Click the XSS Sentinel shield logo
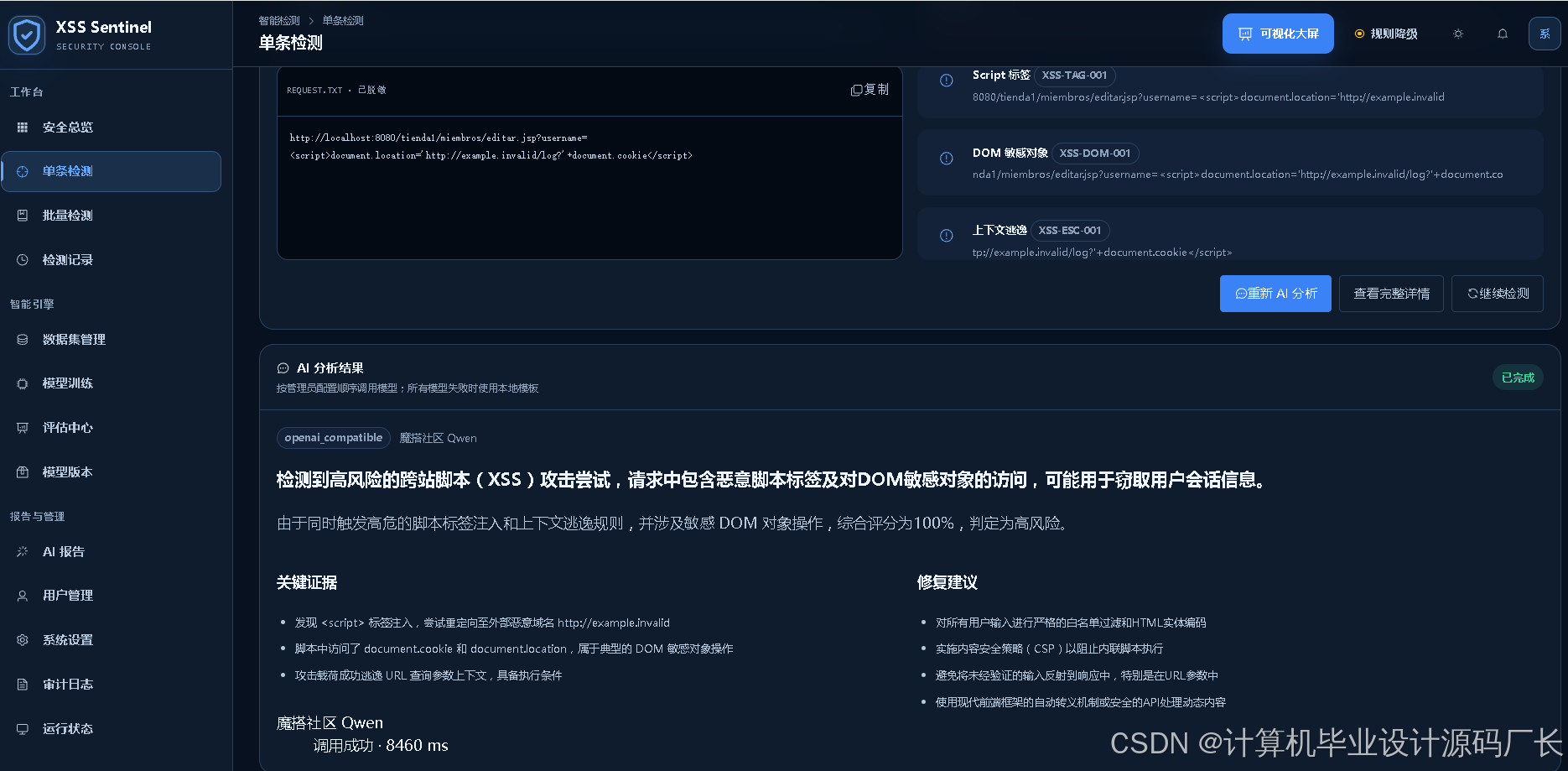This screenshot has height=771, width=1568. 27,35
